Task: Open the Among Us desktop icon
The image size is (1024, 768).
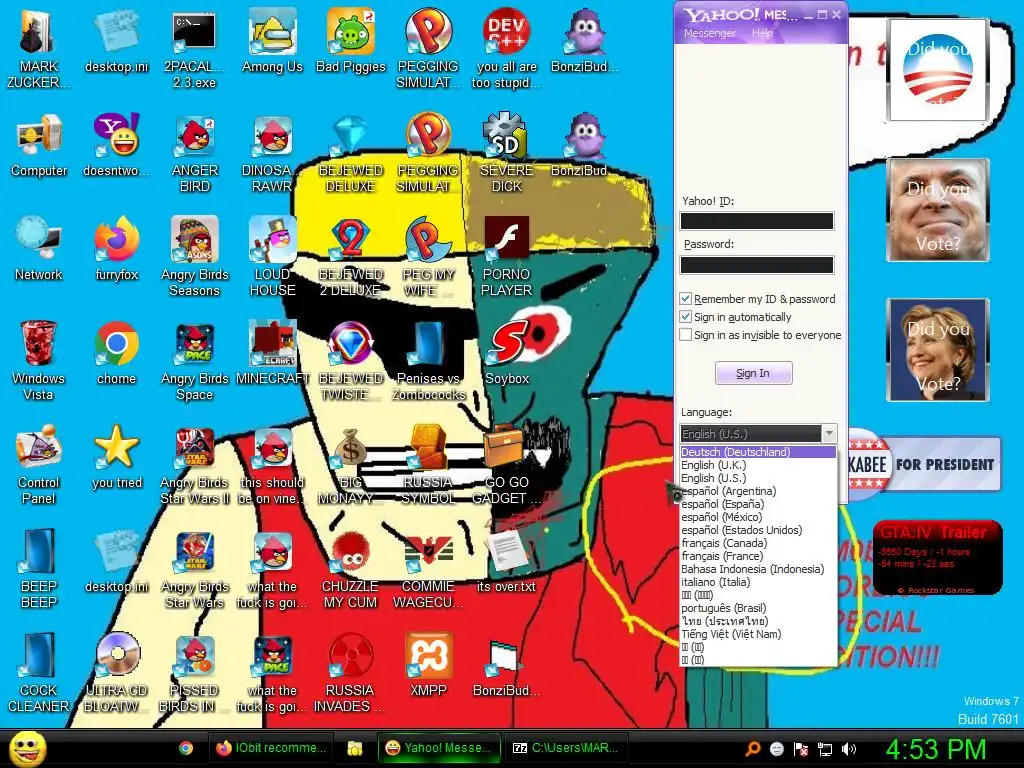Action: 272,42
